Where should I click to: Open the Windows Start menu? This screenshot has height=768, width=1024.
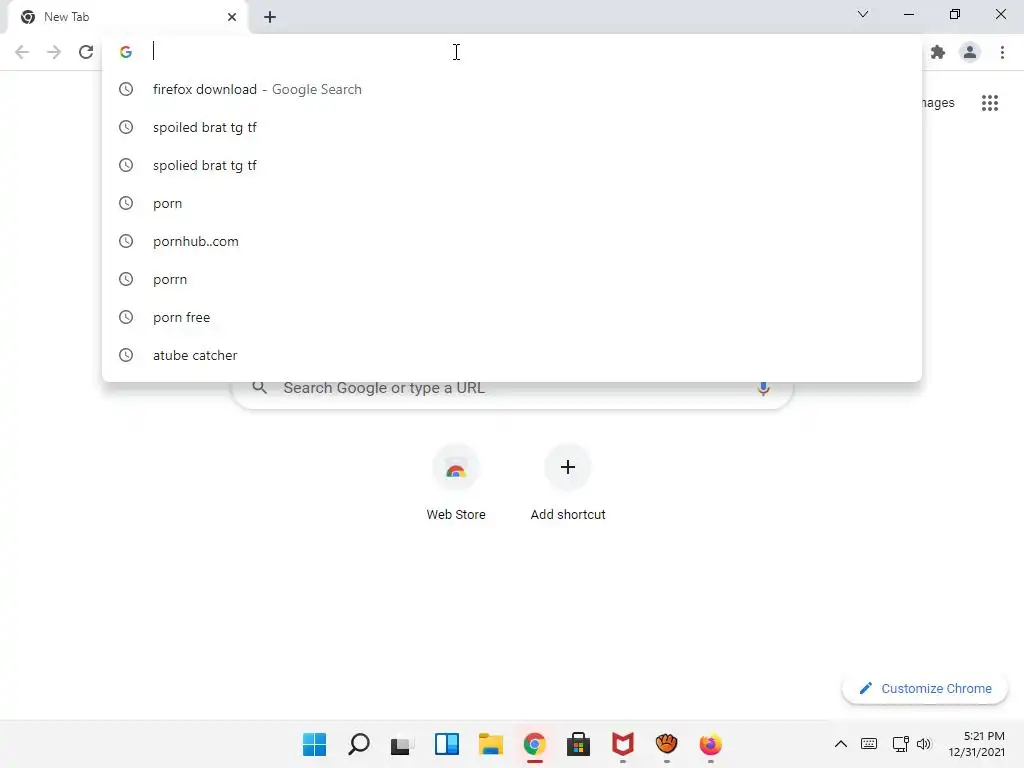314,744
